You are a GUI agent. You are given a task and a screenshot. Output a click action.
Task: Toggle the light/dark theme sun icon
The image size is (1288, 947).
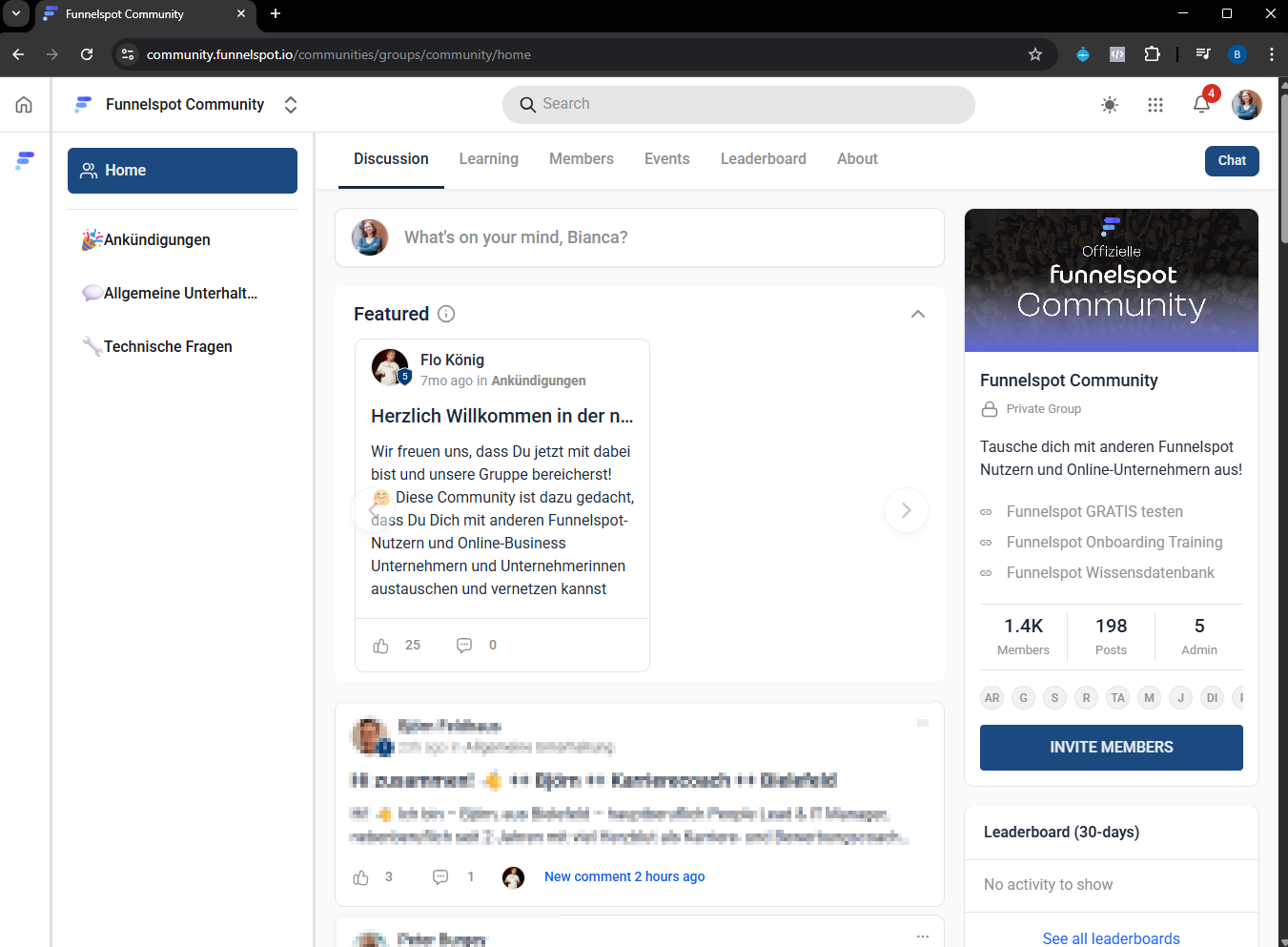[x=1110, y=105]
